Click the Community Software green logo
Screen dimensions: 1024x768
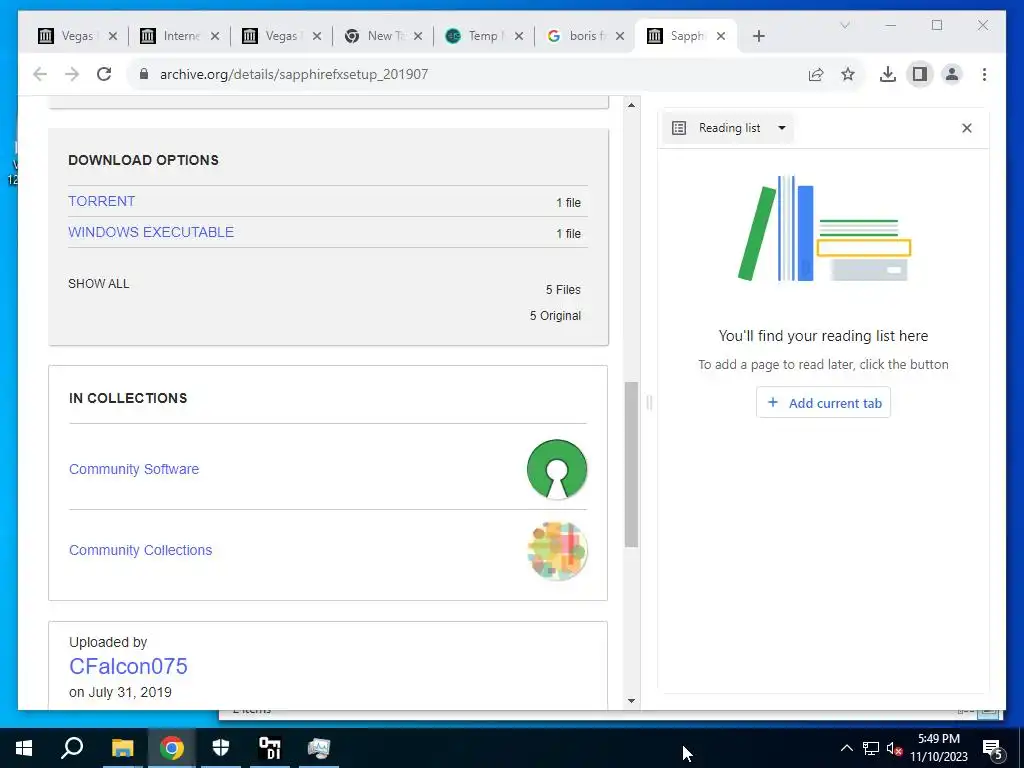click(557, 469)
